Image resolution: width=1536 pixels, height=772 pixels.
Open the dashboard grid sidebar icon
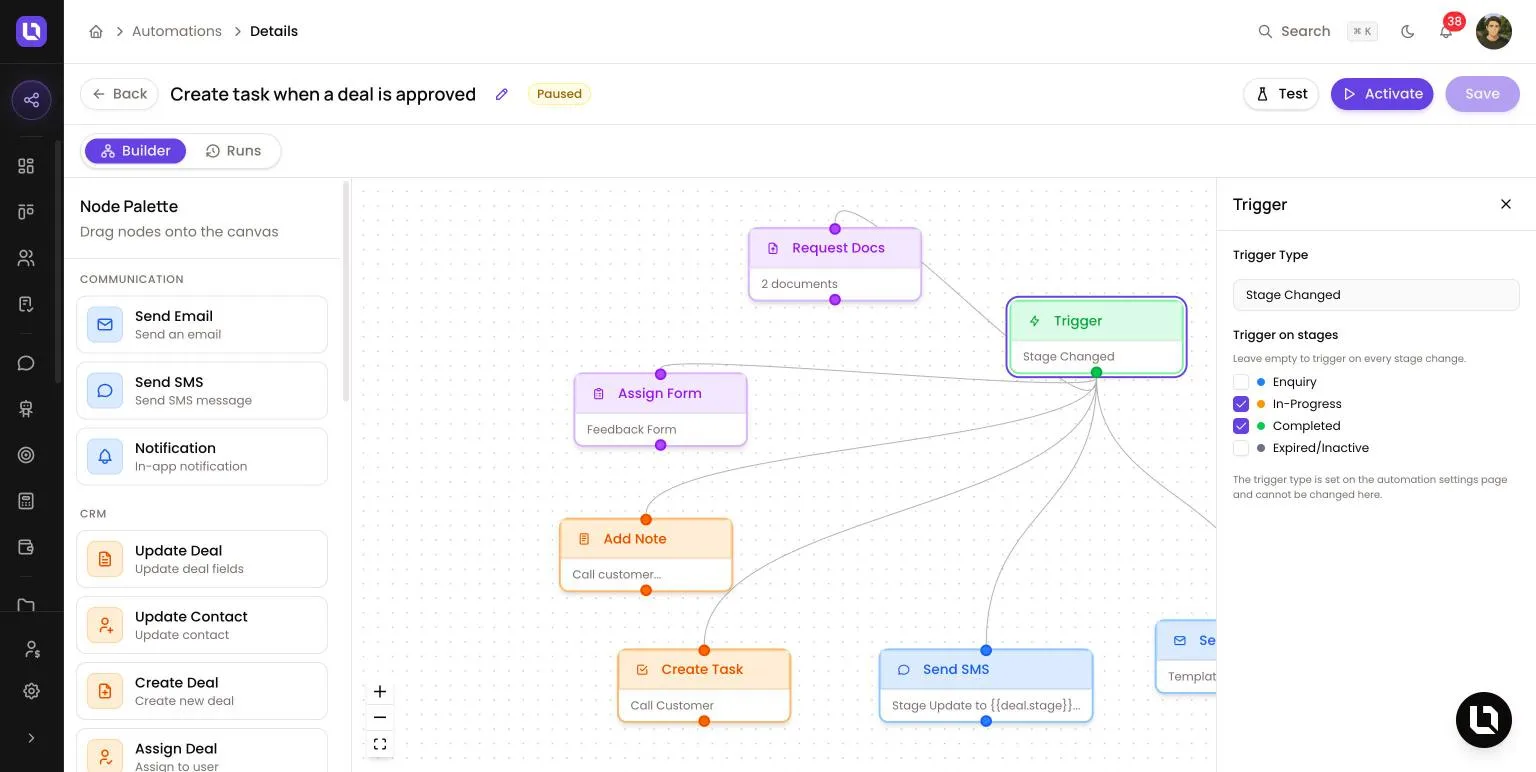[x=27, y=166]
